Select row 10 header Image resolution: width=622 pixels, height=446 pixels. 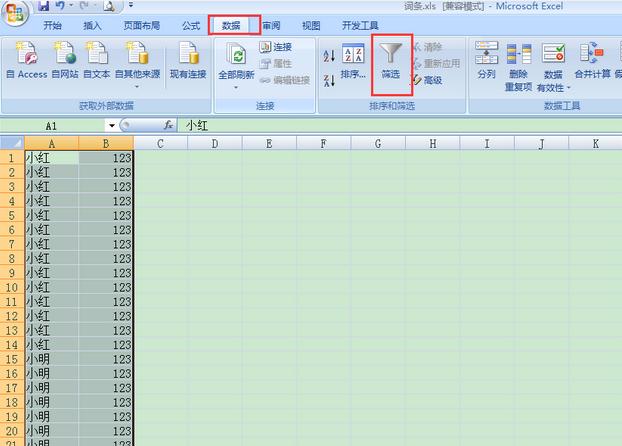(12, 287)
